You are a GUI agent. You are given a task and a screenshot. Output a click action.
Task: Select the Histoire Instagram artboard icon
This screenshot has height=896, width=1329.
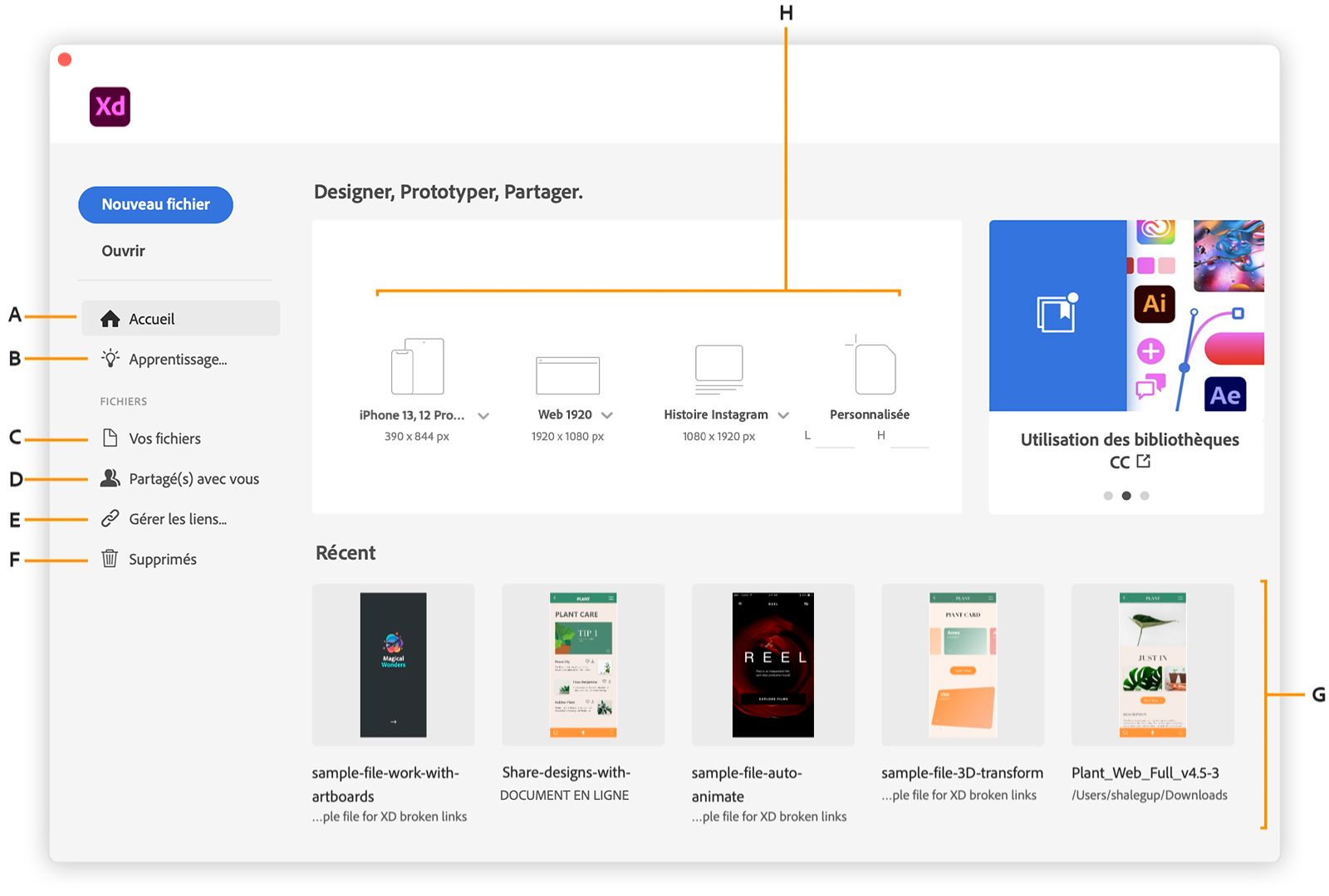718,369
